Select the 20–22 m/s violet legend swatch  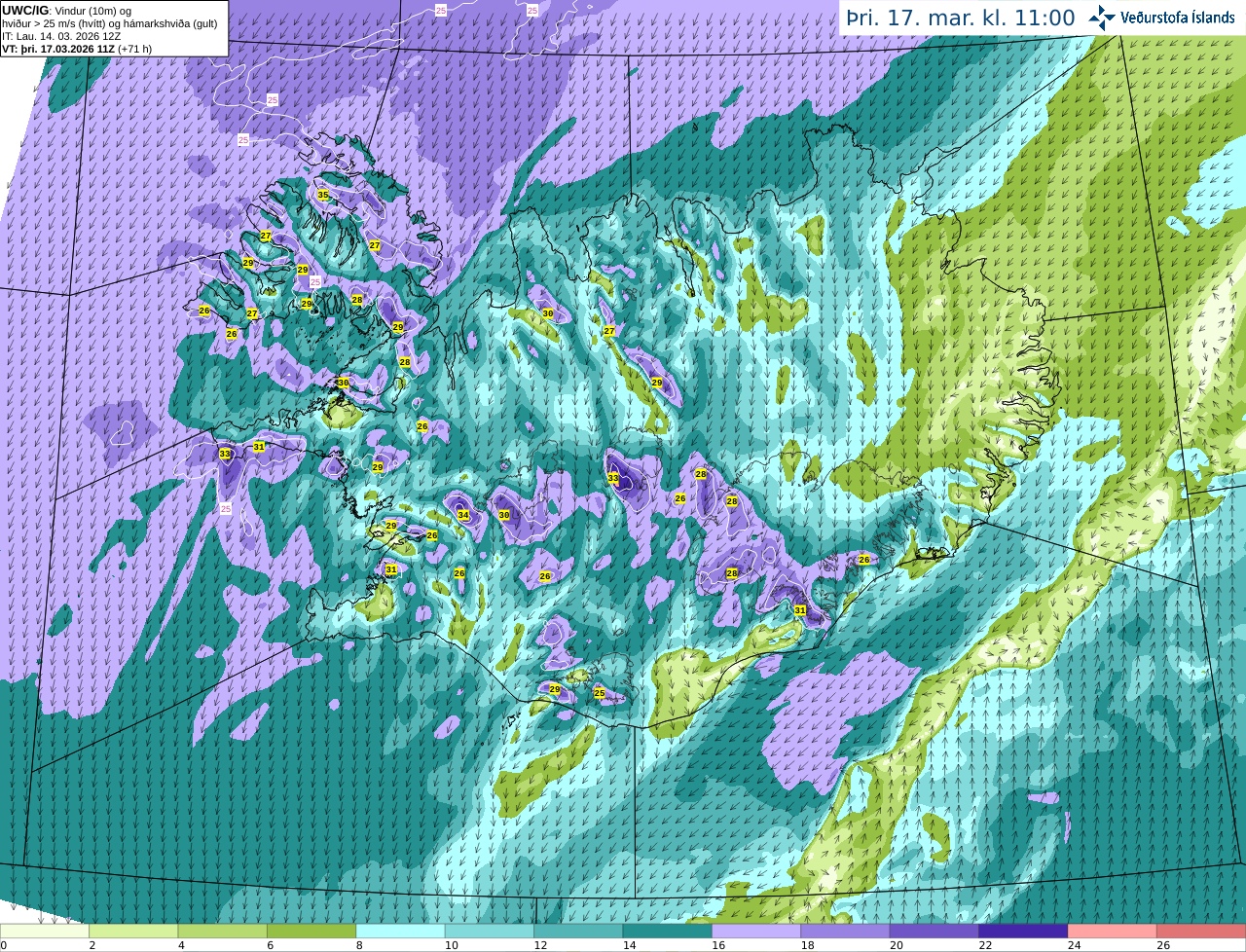(x=934, y=931)
